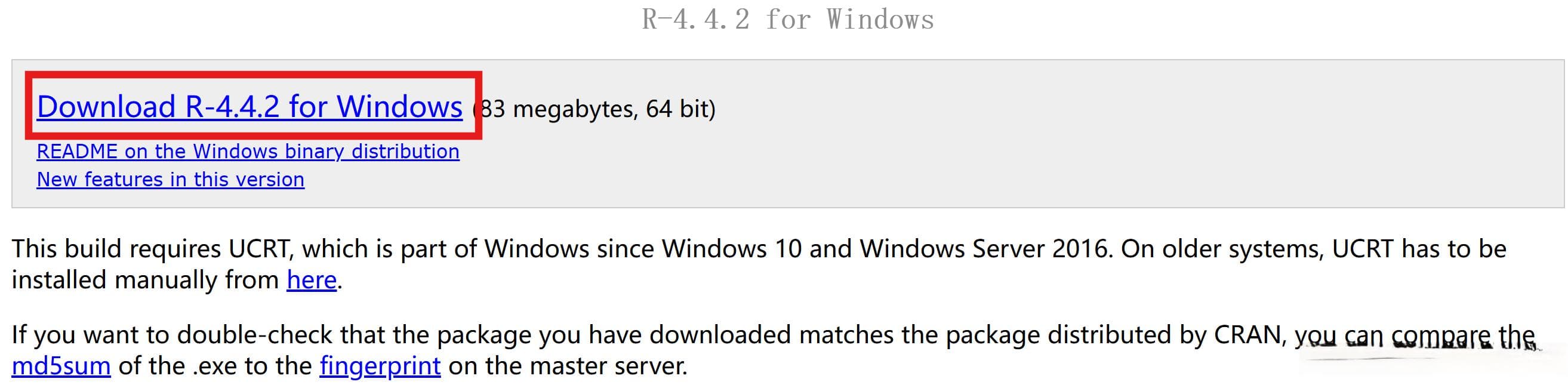Open README on the Windows binary distribution
Screen dimensions: 1568x385
pos(248,151)
